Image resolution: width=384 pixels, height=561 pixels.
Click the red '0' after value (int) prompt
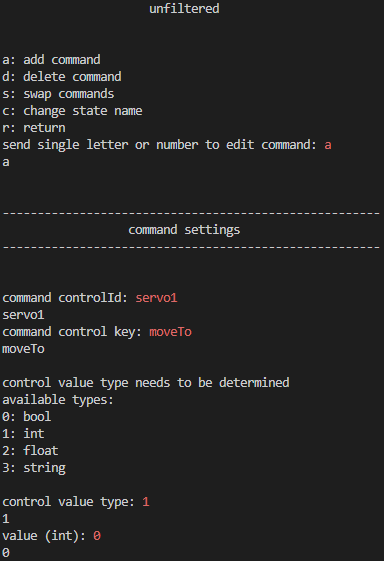click(x=97, y=536)
